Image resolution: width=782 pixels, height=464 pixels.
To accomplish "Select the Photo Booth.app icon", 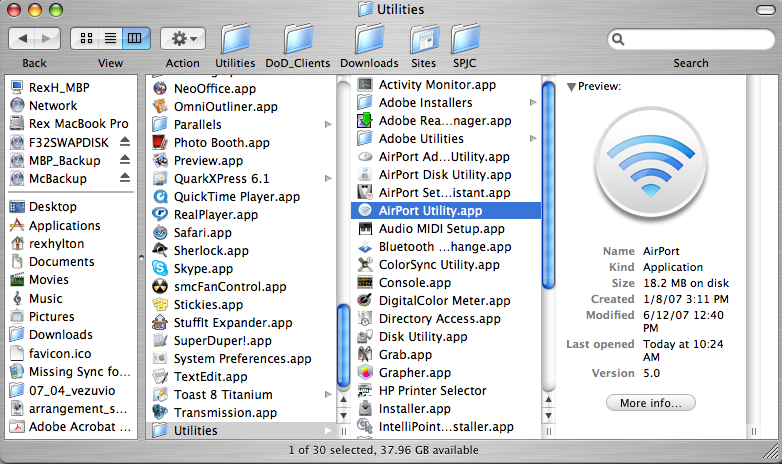I will [x=160, y=142].
